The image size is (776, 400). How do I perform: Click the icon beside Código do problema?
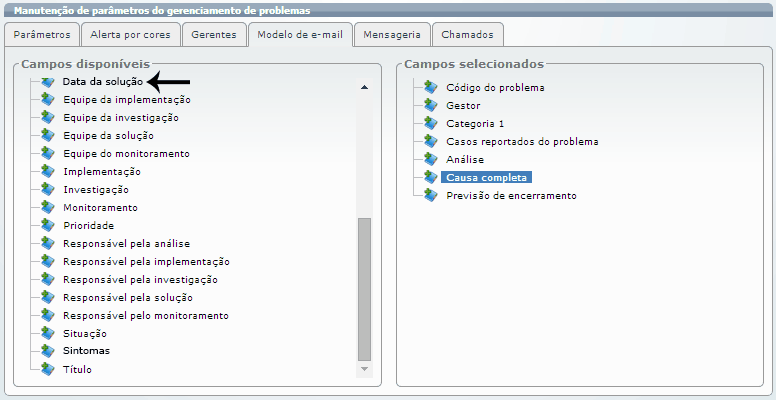pos(430,87)
